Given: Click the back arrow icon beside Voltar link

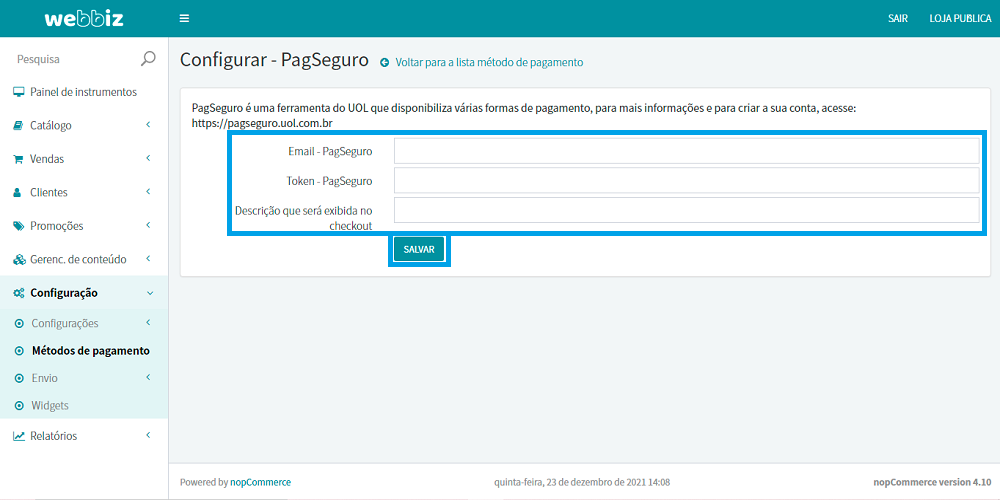Looking at the screenshot, I should [384, 63].
